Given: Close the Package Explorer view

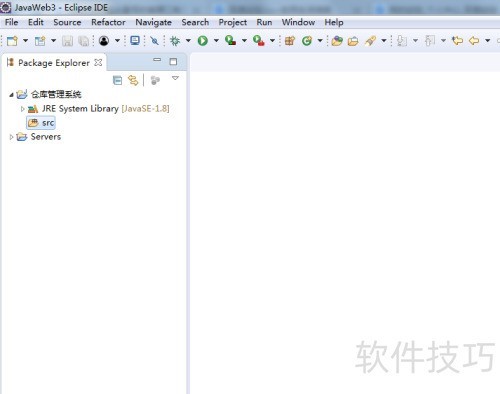Looking at the screenshot, I should point(98,62).
